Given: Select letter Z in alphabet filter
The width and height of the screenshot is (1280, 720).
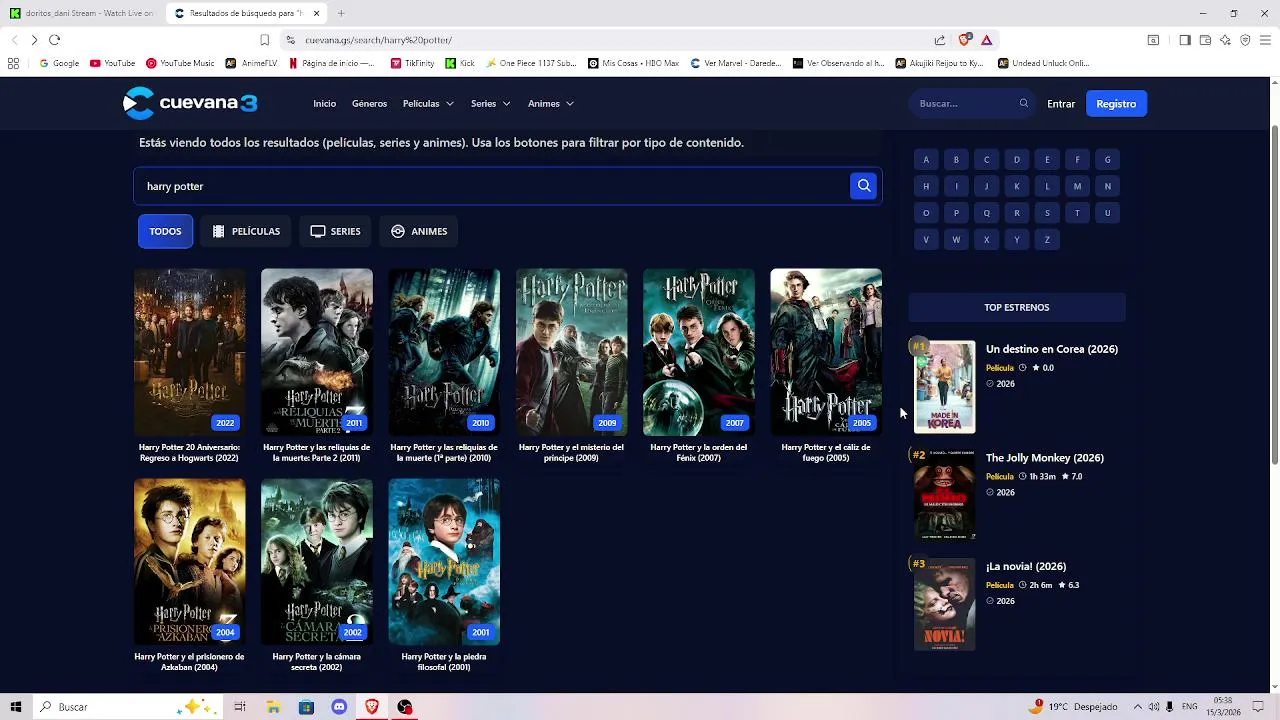Looking at the screenshot, I should [x=1047, y=240].
